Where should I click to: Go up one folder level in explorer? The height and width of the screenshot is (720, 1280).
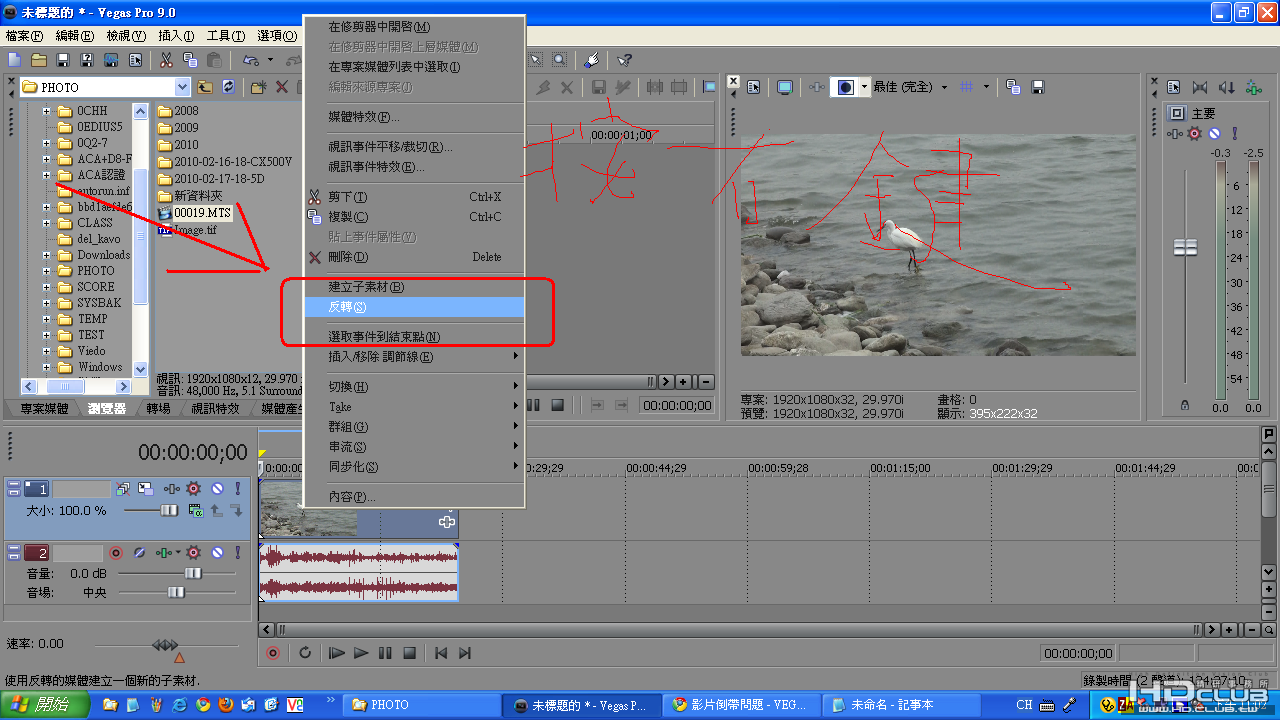[x=205, y=87]
